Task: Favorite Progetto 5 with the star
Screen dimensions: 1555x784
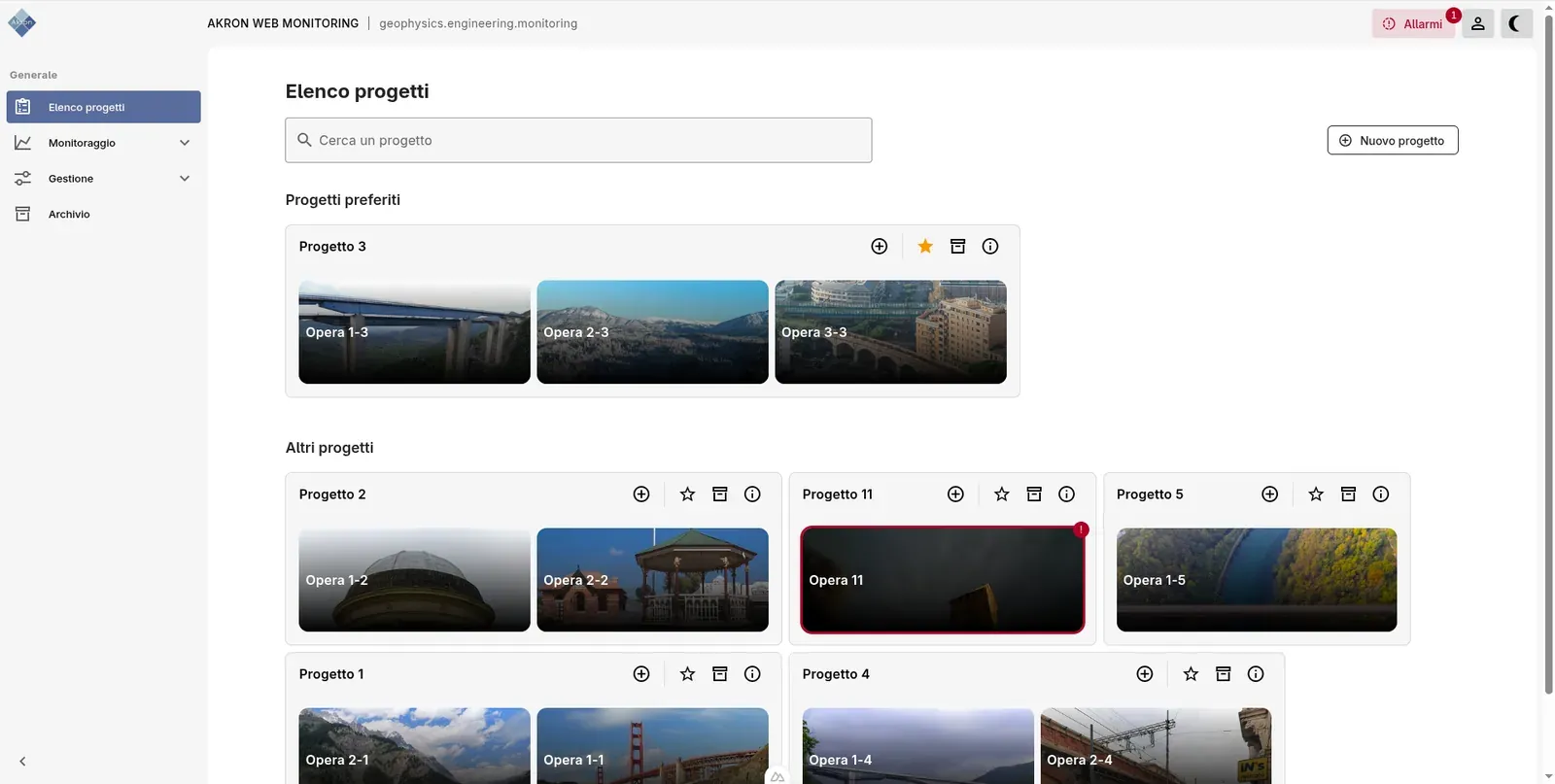Action: click(x=1316, y=494)
